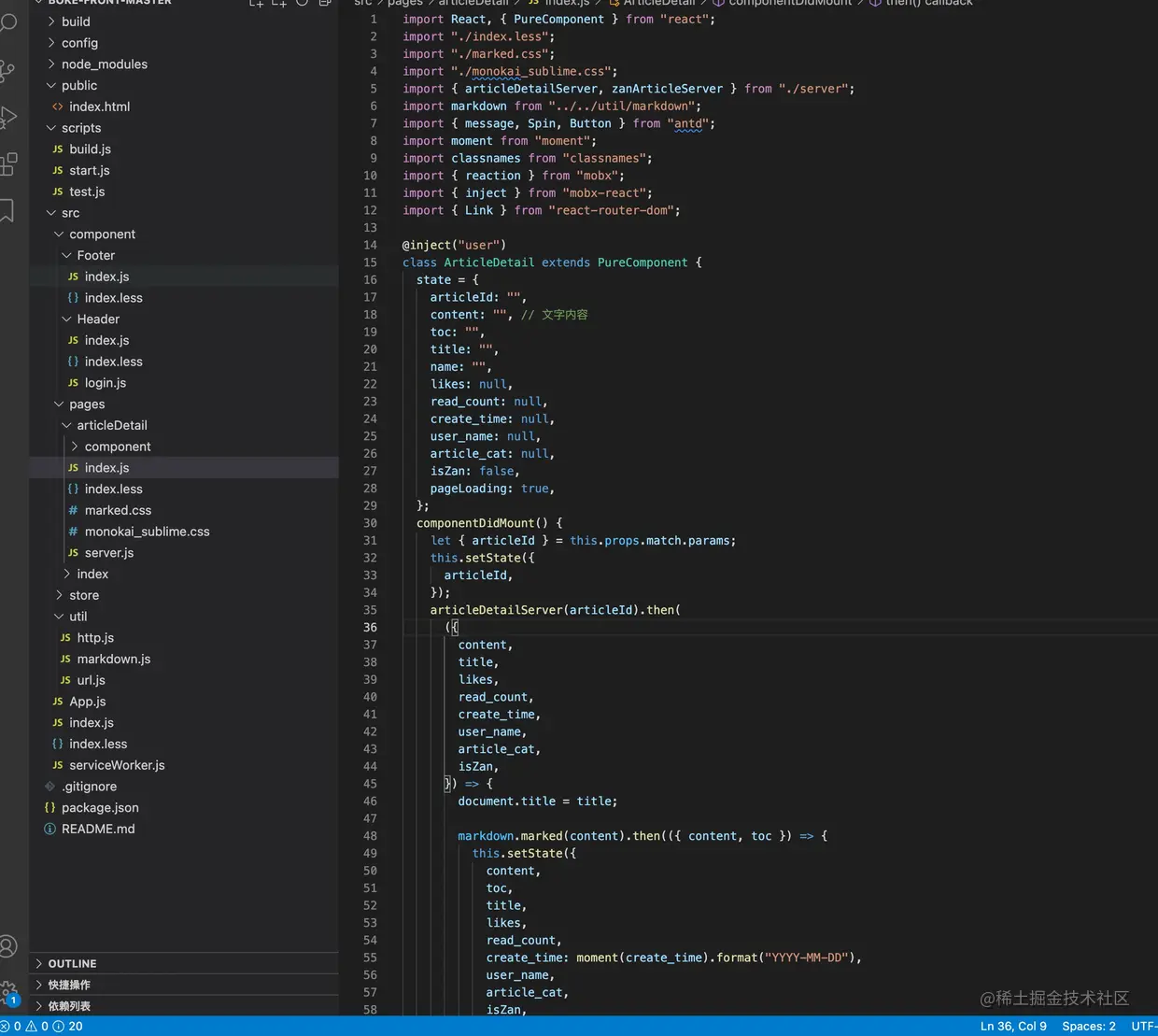The width and height of the screenshot is (1158, 1036).
Task: Click the HTML icon of index.html
Action: (58, 106)
